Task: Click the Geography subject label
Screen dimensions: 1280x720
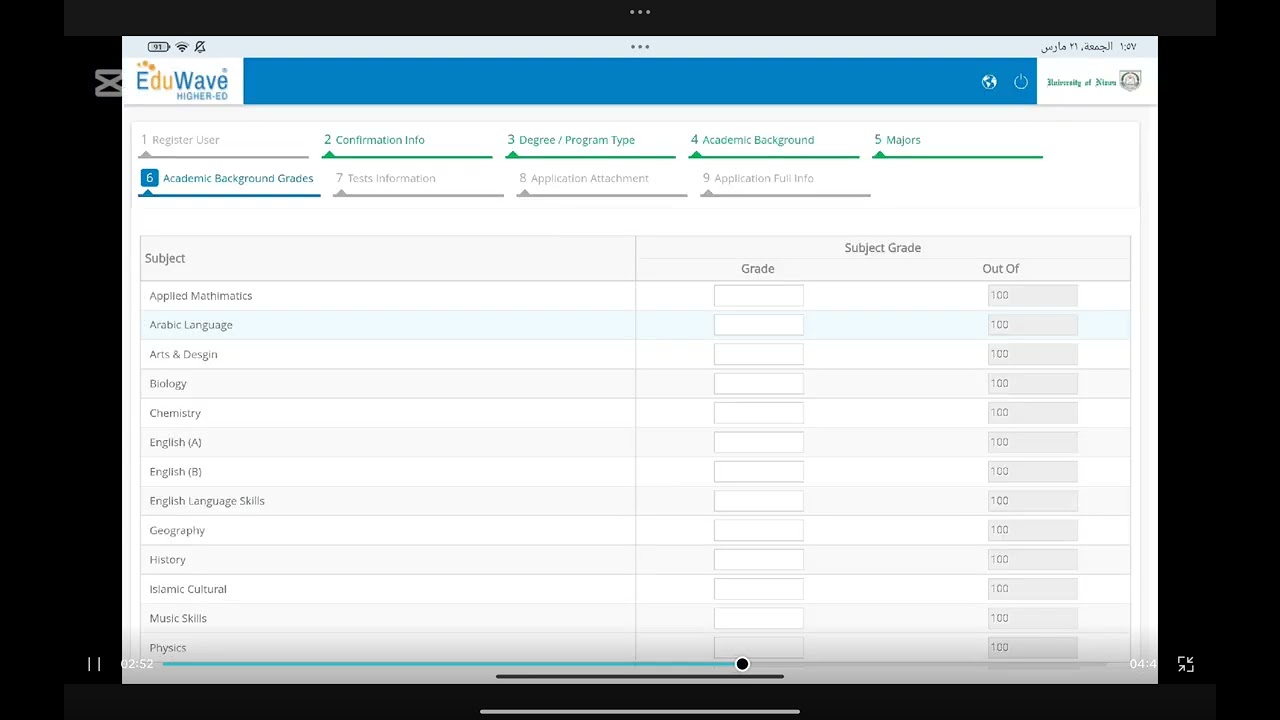Action: point(177,531)
